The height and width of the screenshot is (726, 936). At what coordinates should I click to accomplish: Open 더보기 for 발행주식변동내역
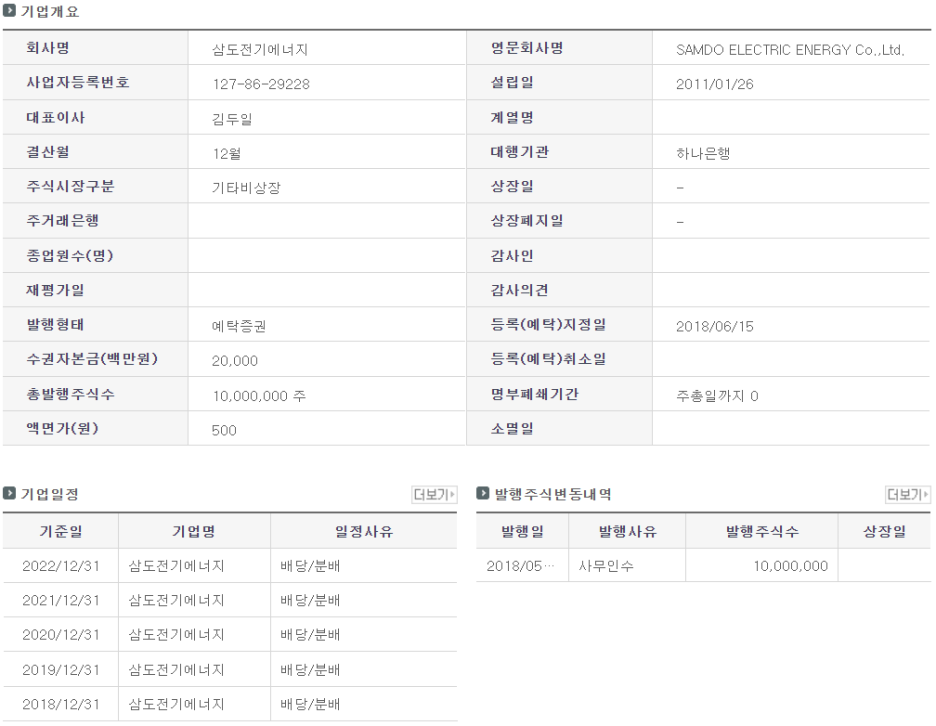tap(908, 494)
